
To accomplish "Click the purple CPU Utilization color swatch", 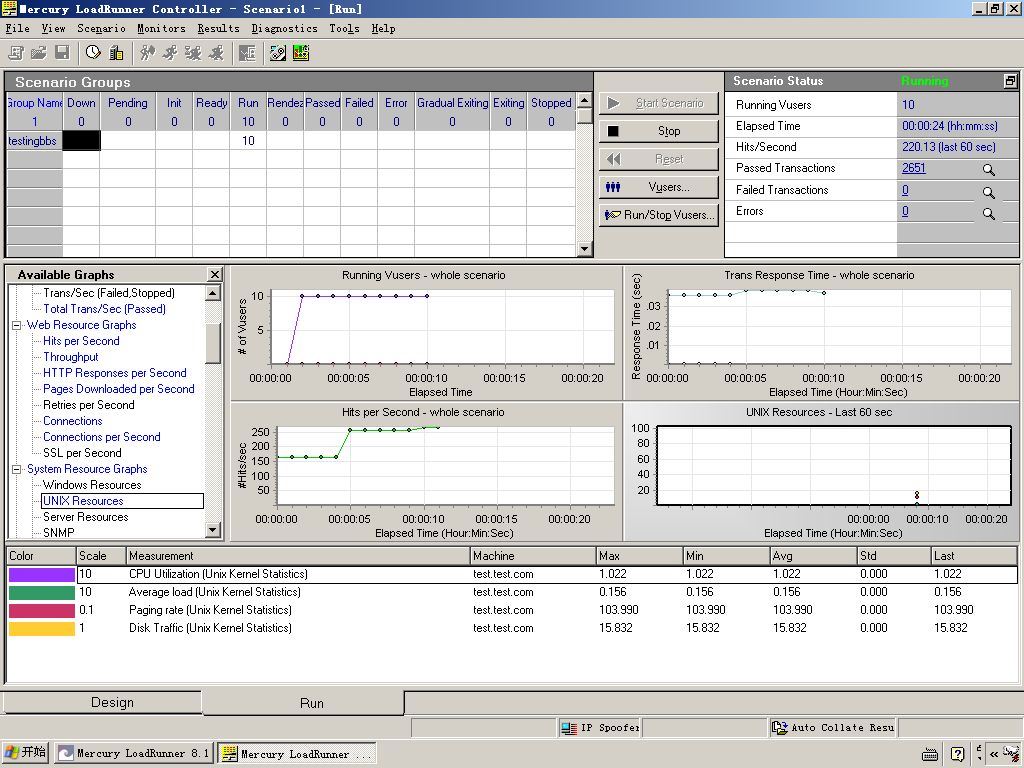I will tap(41, 575).
